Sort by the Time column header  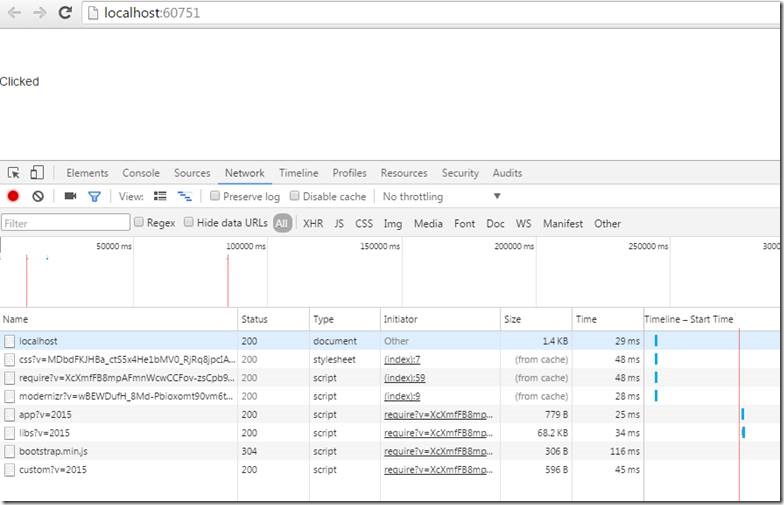[608, 319]
